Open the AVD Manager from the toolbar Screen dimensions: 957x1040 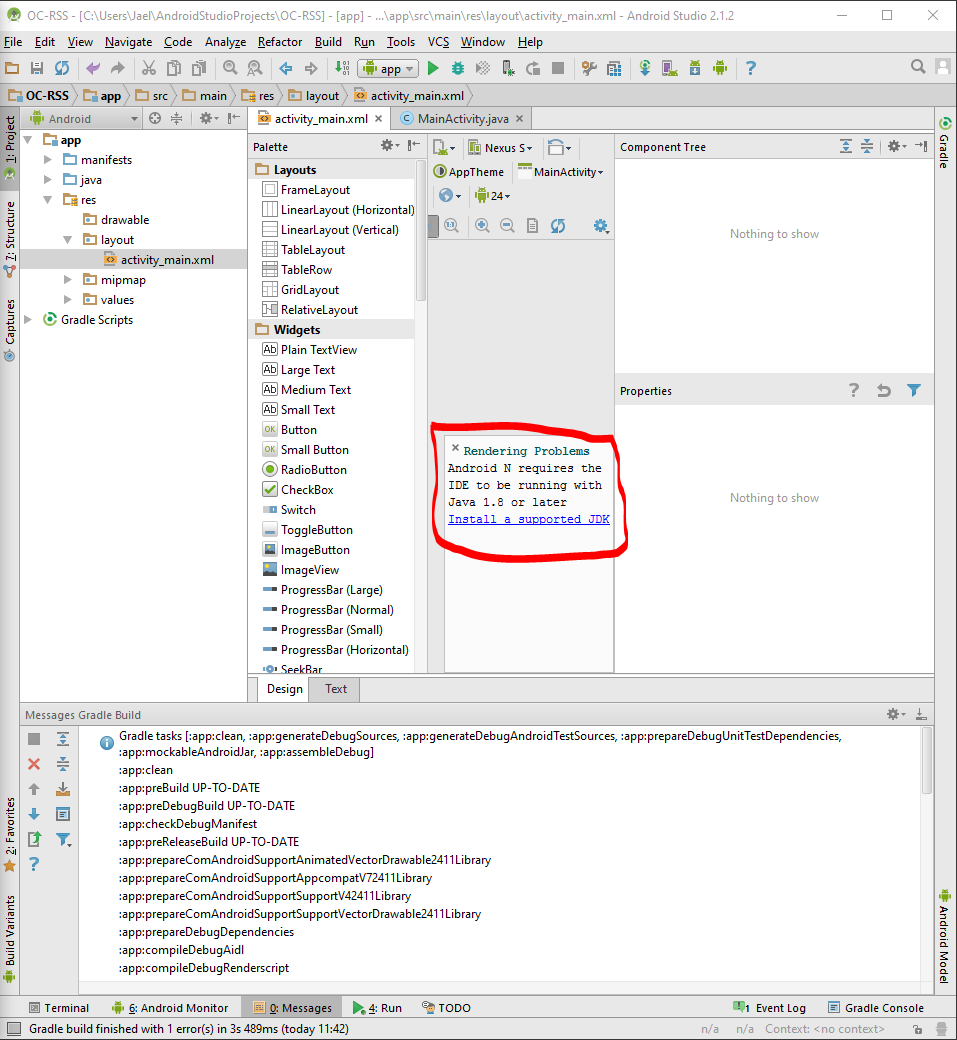click(671, 68)
